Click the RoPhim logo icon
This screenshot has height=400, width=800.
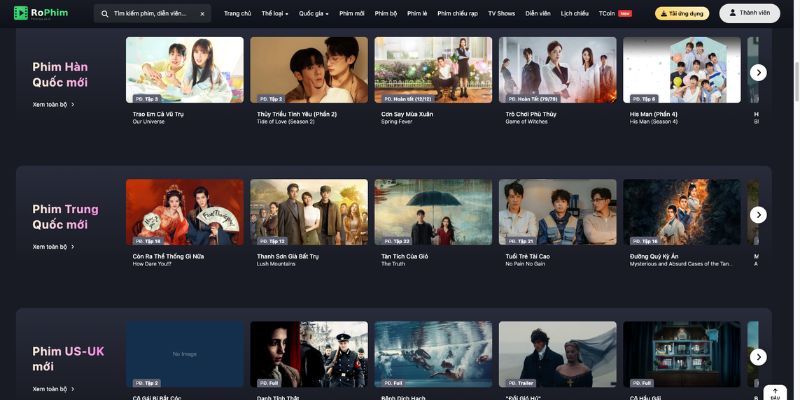click(x=19, y=14)
